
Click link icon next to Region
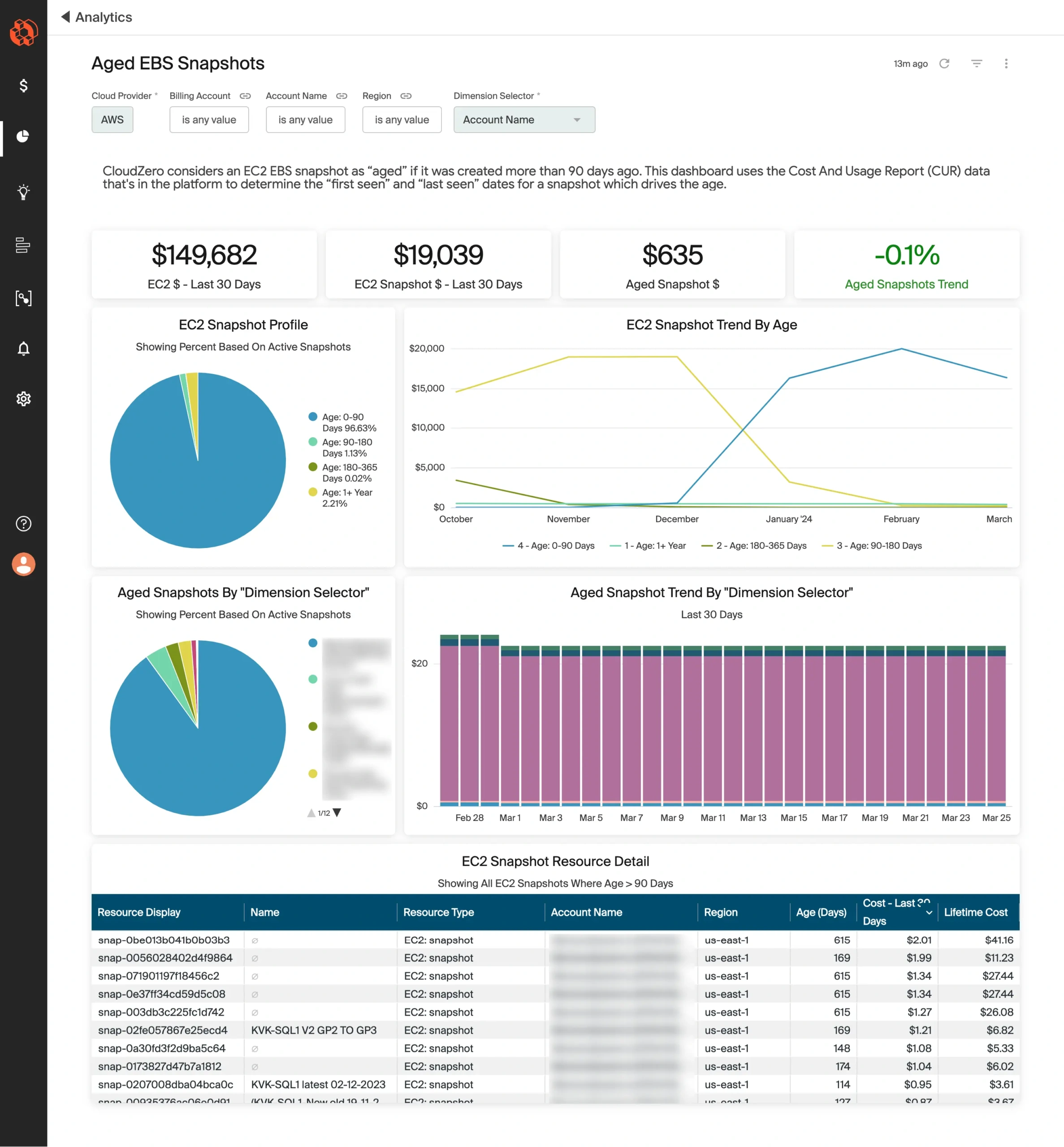406,95
